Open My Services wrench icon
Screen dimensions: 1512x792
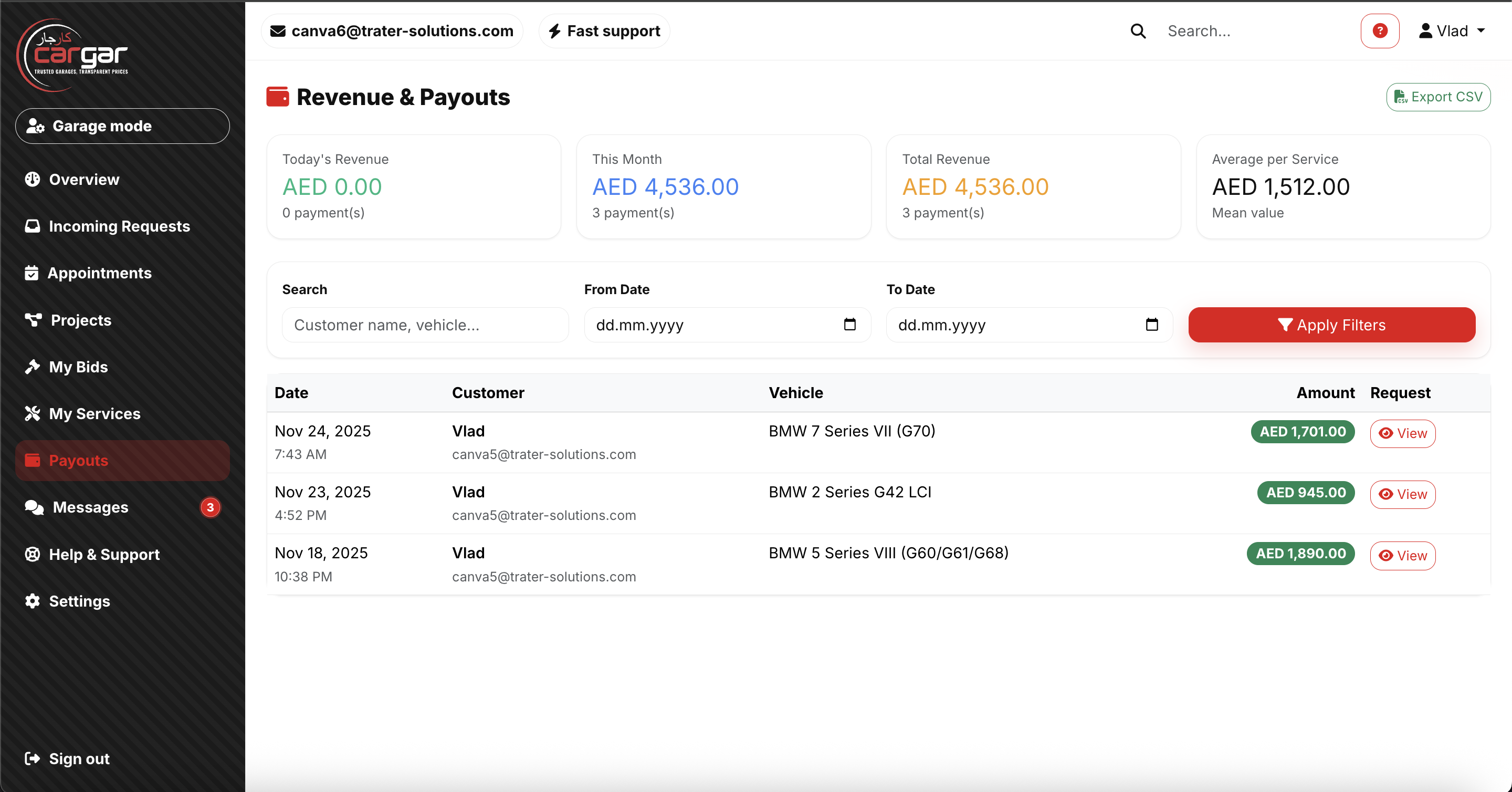tap(33, 413)
